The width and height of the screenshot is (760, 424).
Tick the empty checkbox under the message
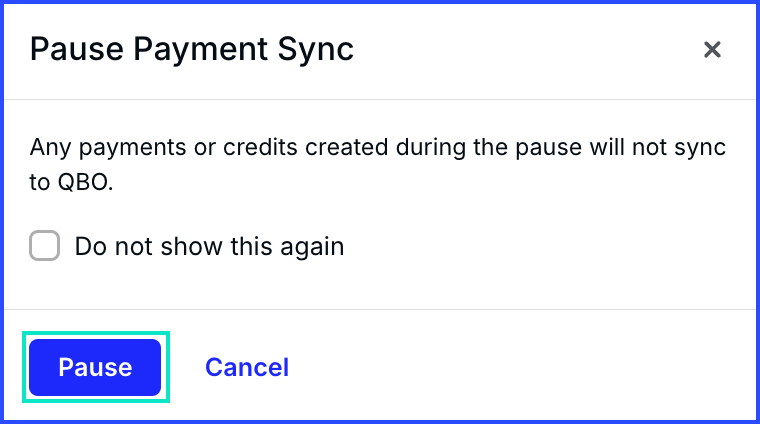pyautogui.click(x=45, y=246)
